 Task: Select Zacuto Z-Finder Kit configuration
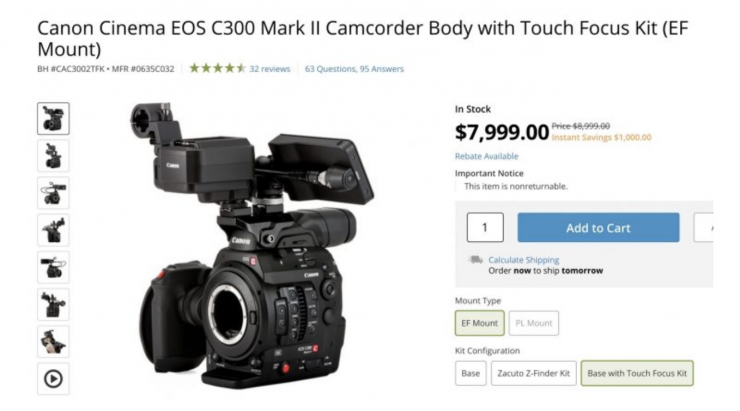[x=534, y=373]
